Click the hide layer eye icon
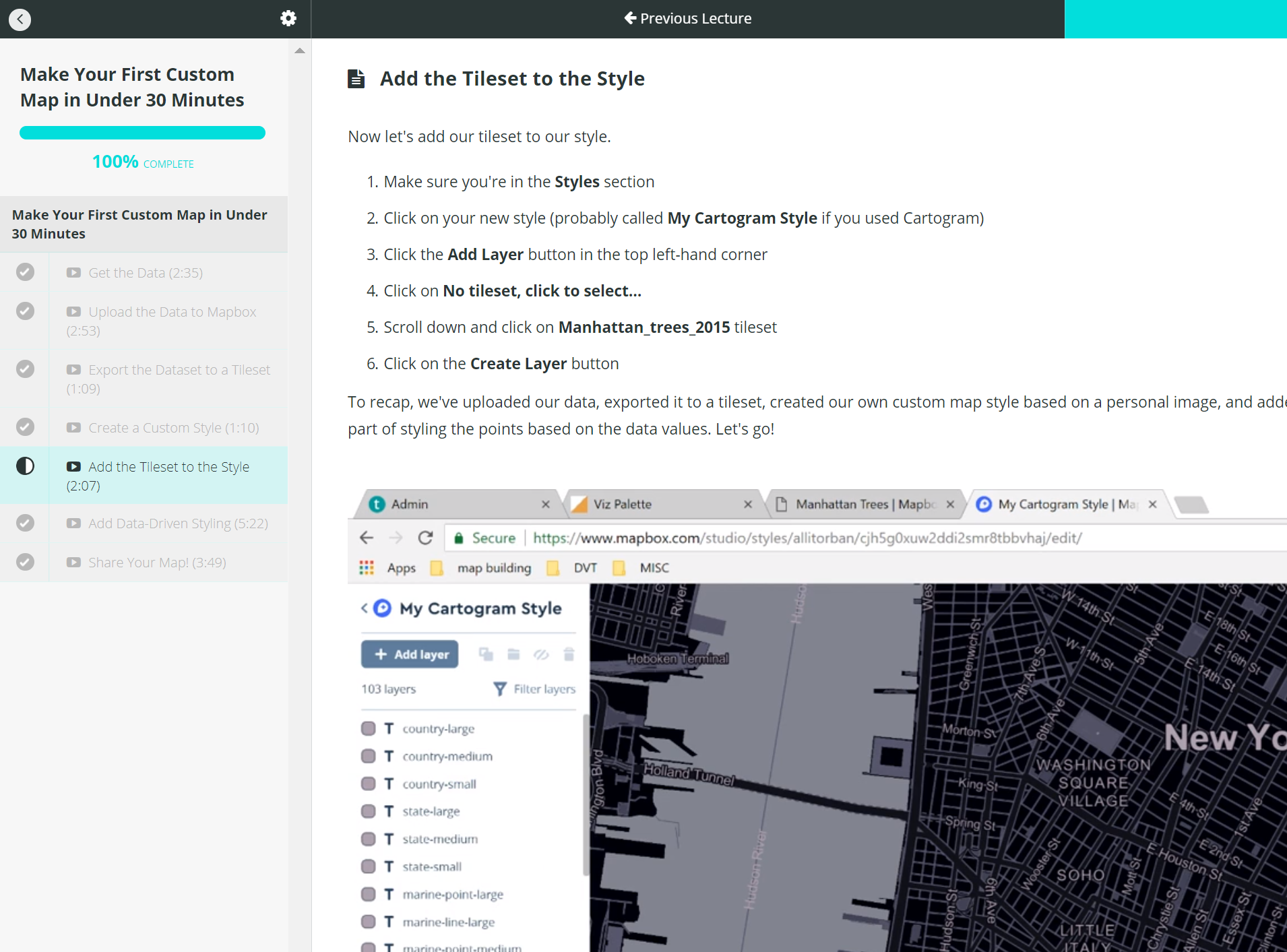The height and width of the screenshot is (952, 1287). 541,654
